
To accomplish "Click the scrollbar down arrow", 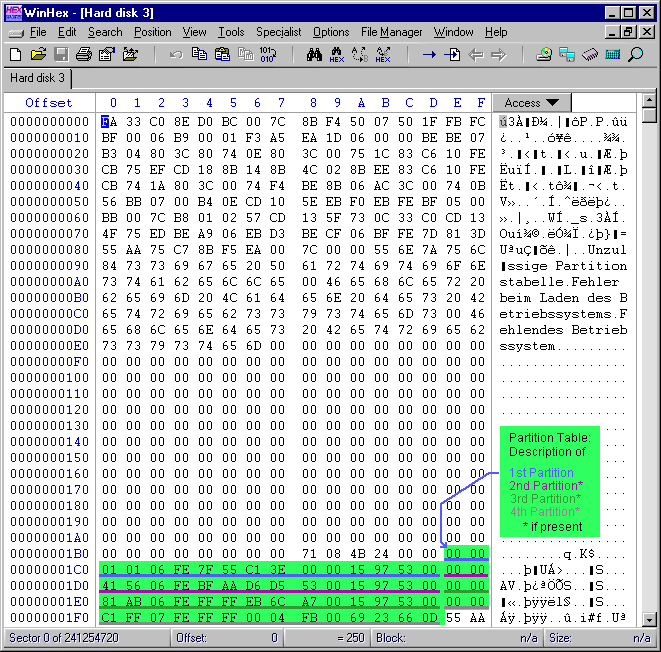I will 649,620.
